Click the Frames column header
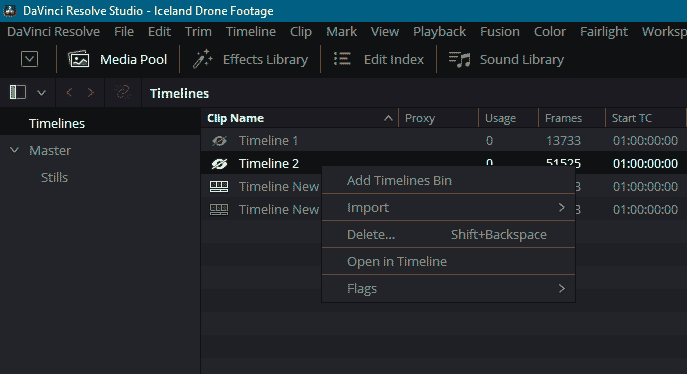The width and height of the screenshot is (687, 374). tap(563, 118)
